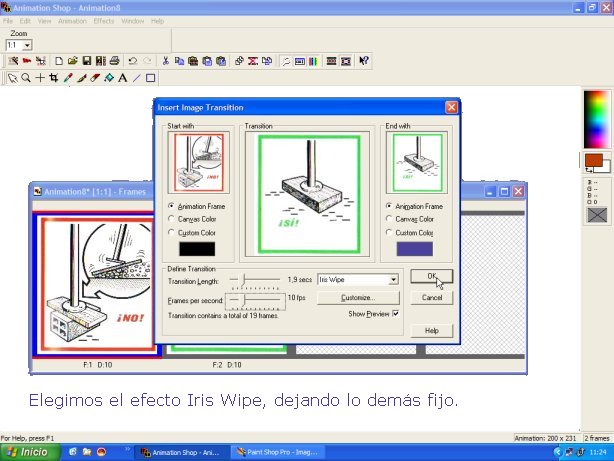The image size is (614, 461).
Task: Click the Customize... button
Action: tap(358, 298)
